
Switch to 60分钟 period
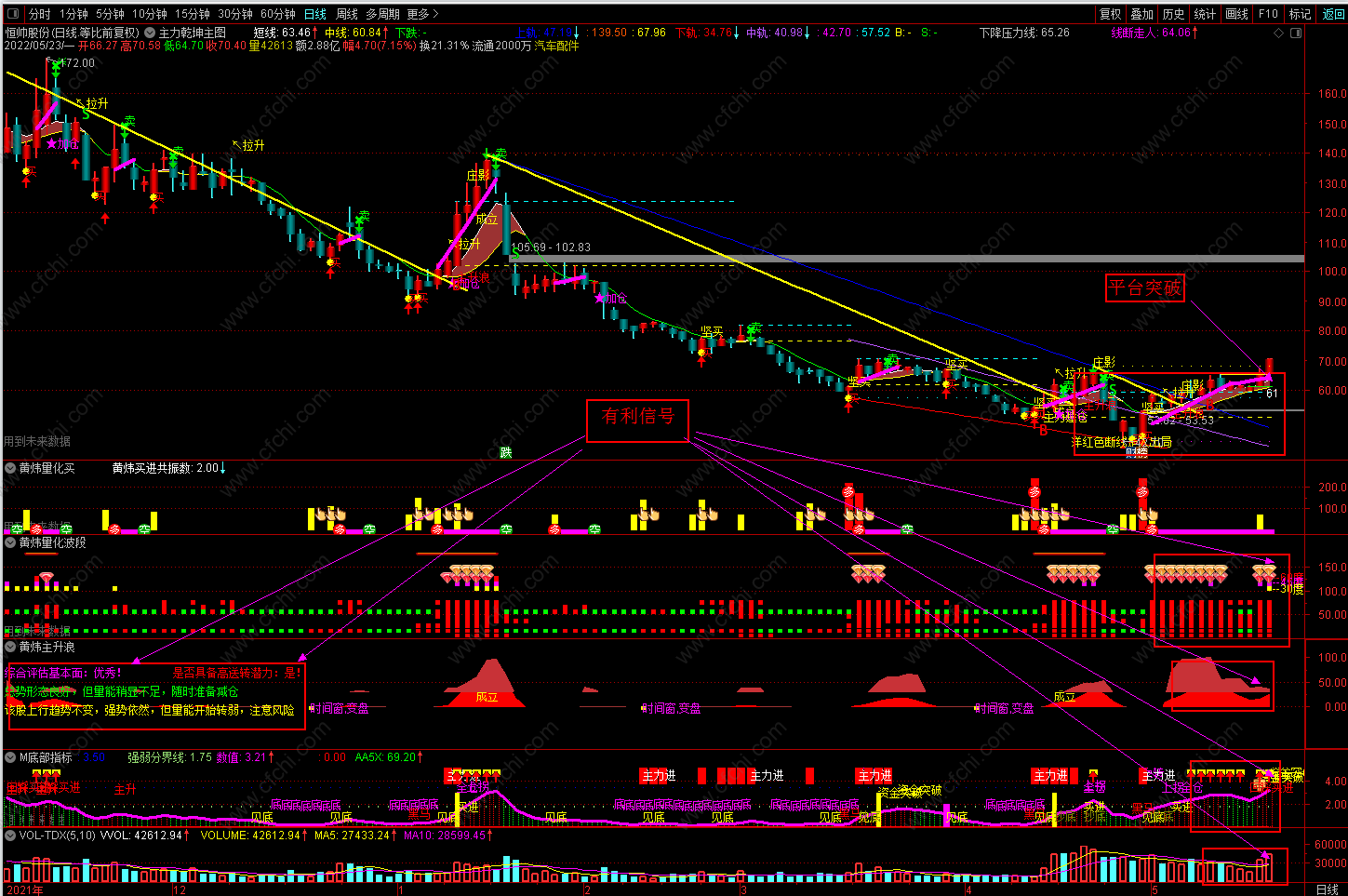coord(278,14)
